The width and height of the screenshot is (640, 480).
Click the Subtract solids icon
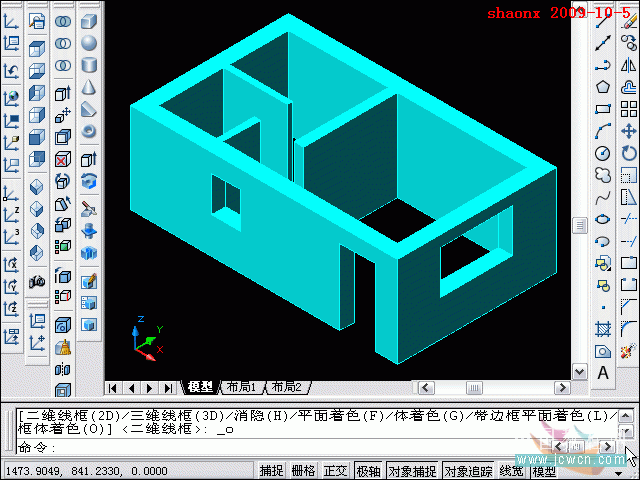click(x=63, y=43)
